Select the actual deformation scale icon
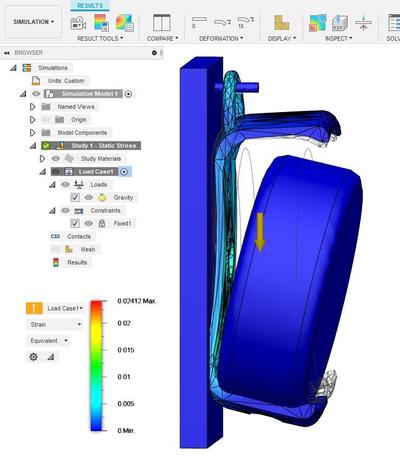Image resolution: width=400 pixels, height=463 pixels. (222, 23)
